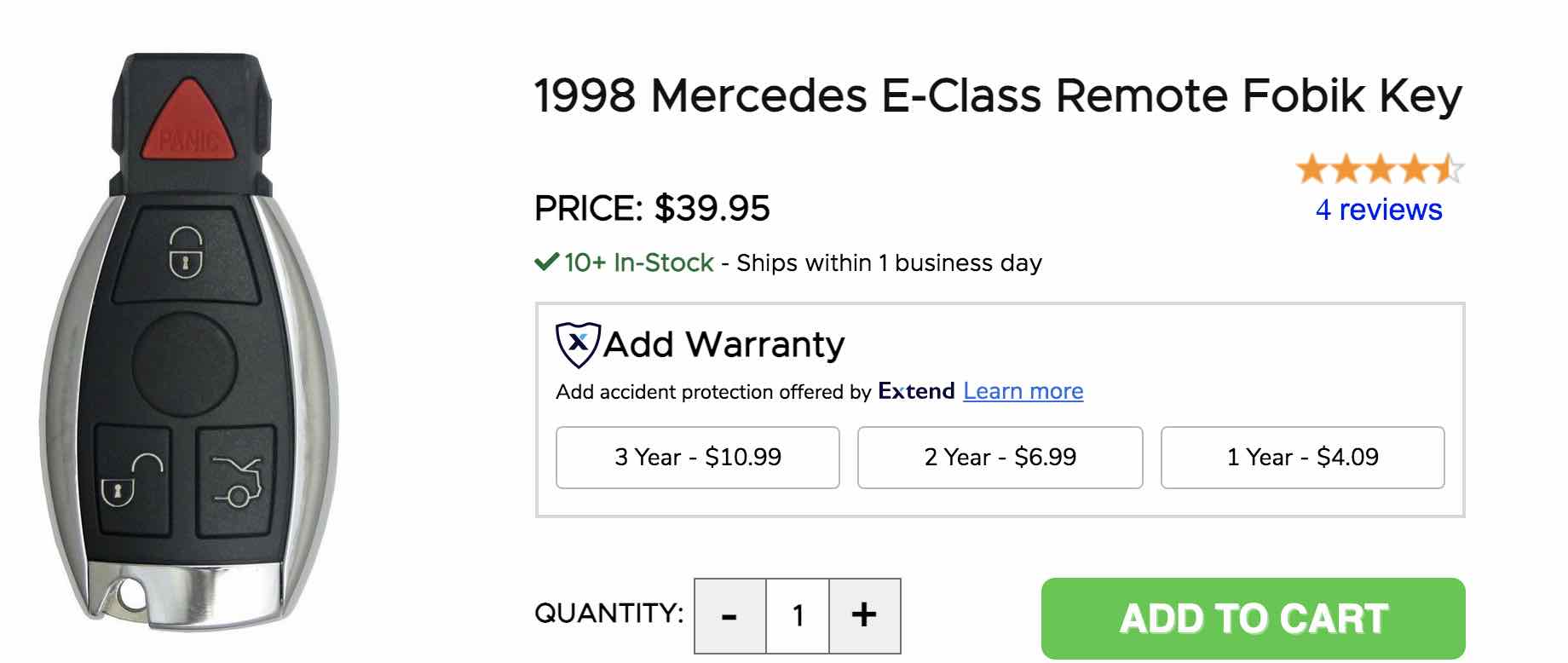Click the green in-stock checkmark icon
1568x663 pixels.
(x=545, y=262)
